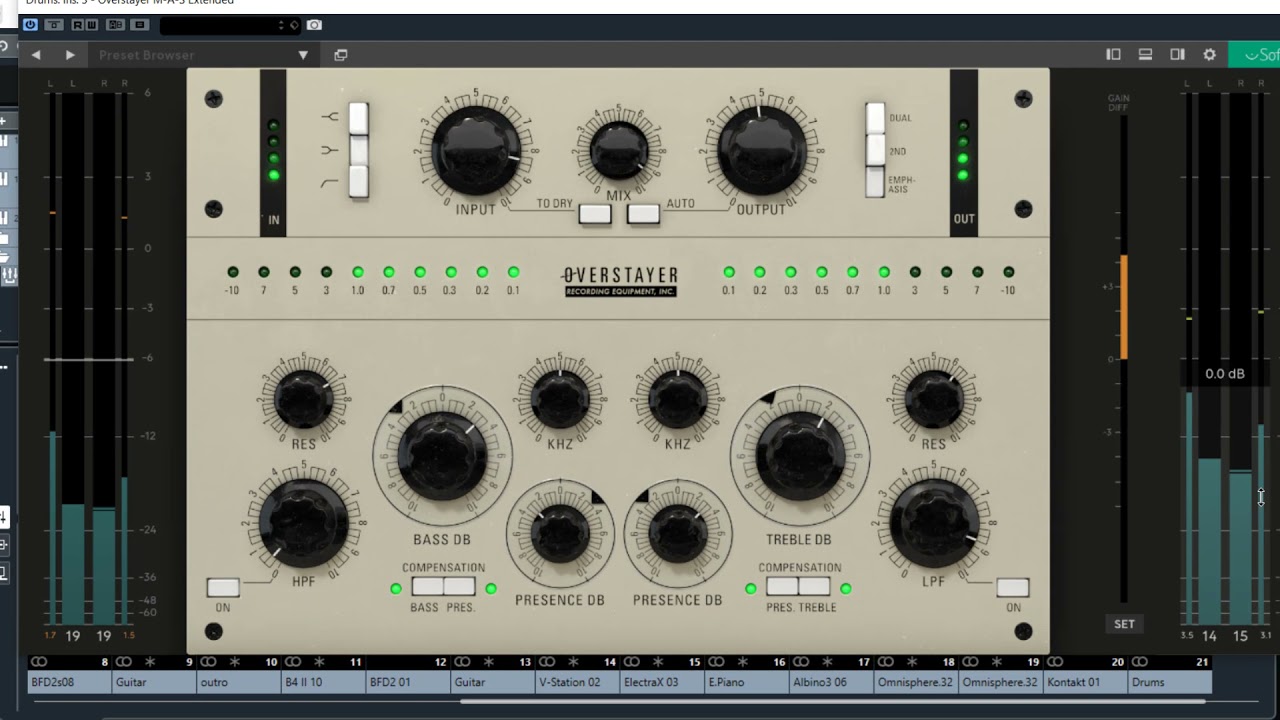Click the LPF frequency knob
Viewport: 1280px width, 720px height.
tap(934, 522)
